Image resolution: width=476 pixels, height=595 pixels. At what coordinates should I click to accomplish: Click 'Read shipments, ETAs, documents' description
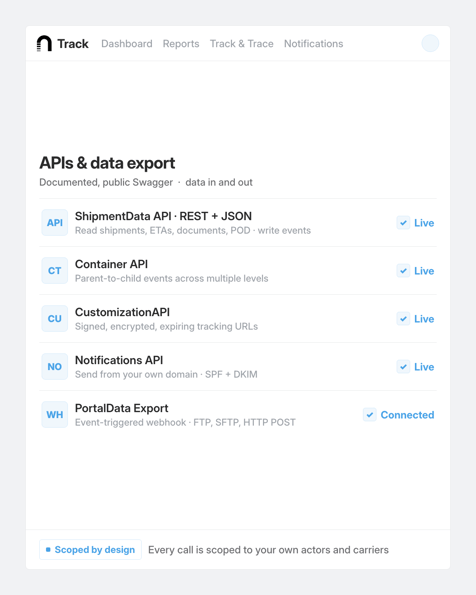[193, 231]
